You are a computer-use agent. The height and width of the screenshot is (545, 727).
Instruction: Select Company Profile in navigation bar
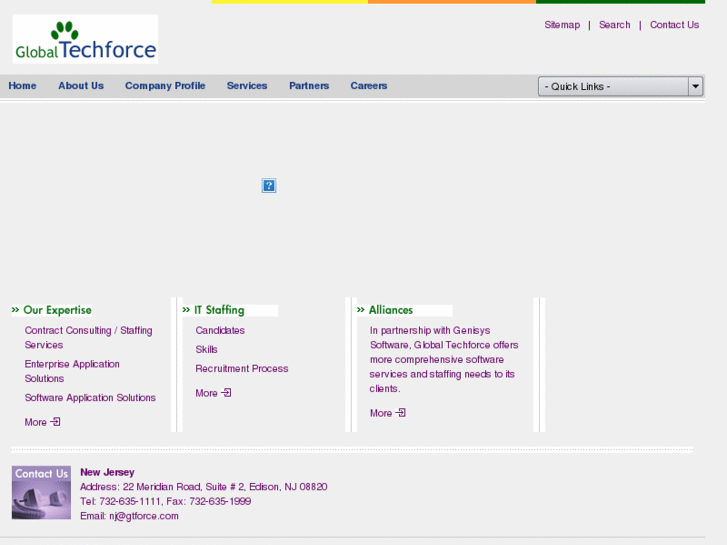(165, 86)
